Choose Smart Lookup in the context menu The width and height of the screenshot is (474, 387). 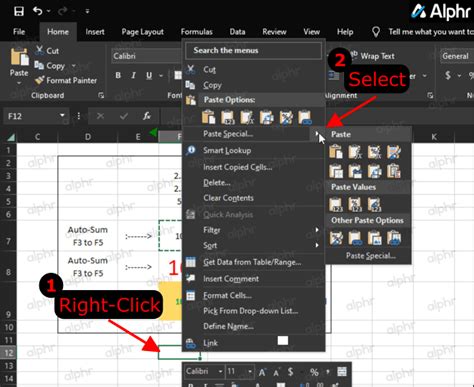click(254, 150)
